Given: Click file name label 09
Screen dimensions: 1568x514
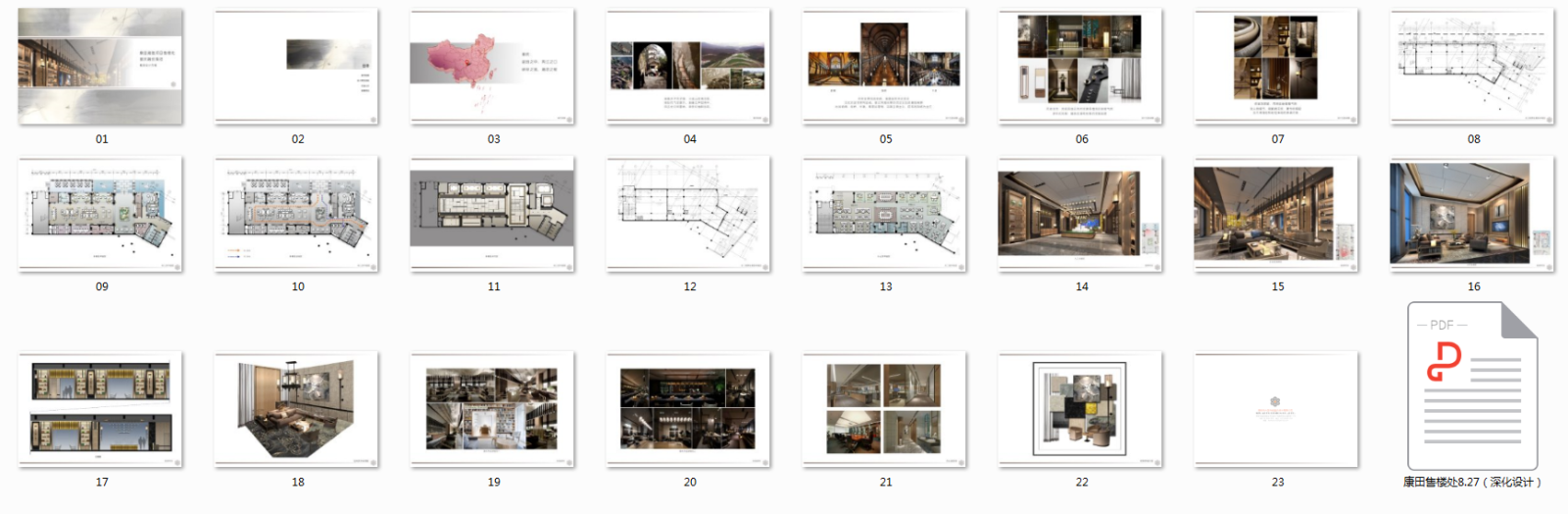Looking at the screenshot, I should click(102, 286).
